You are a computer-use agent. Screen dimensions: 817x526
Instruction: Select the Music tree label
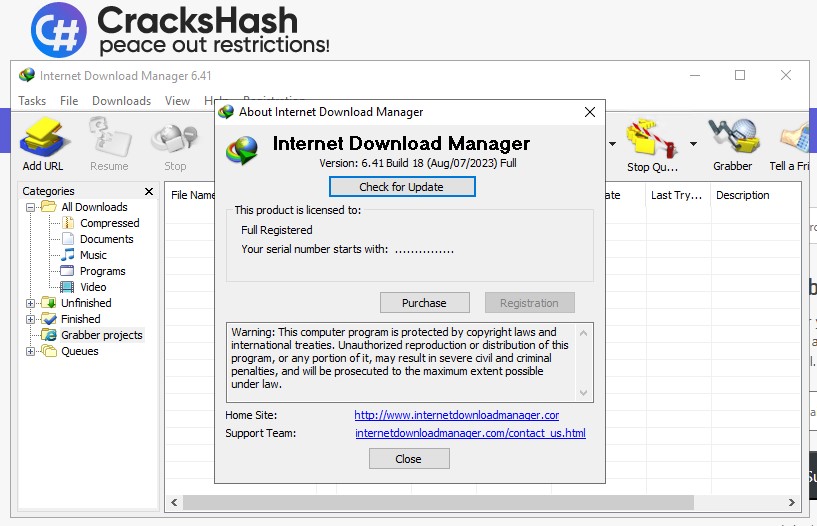93,255
